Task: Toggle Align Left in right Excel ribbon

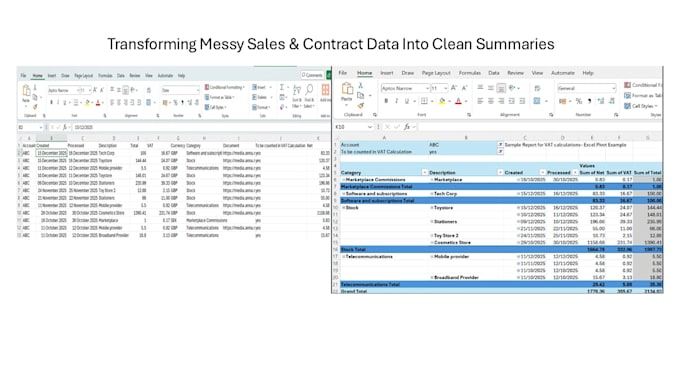Action: 480,101
